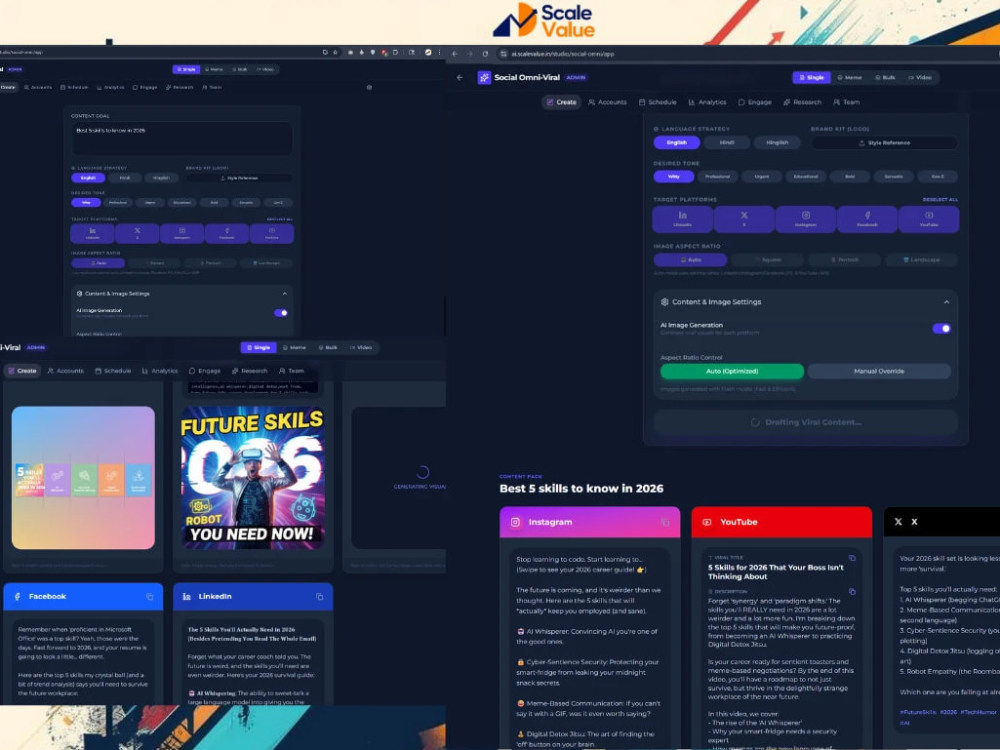The height and width of the screenshot is (750, 1000).
Task: Copy the Facebook card content in bottom-left window
Action: [x=149, y=597]
